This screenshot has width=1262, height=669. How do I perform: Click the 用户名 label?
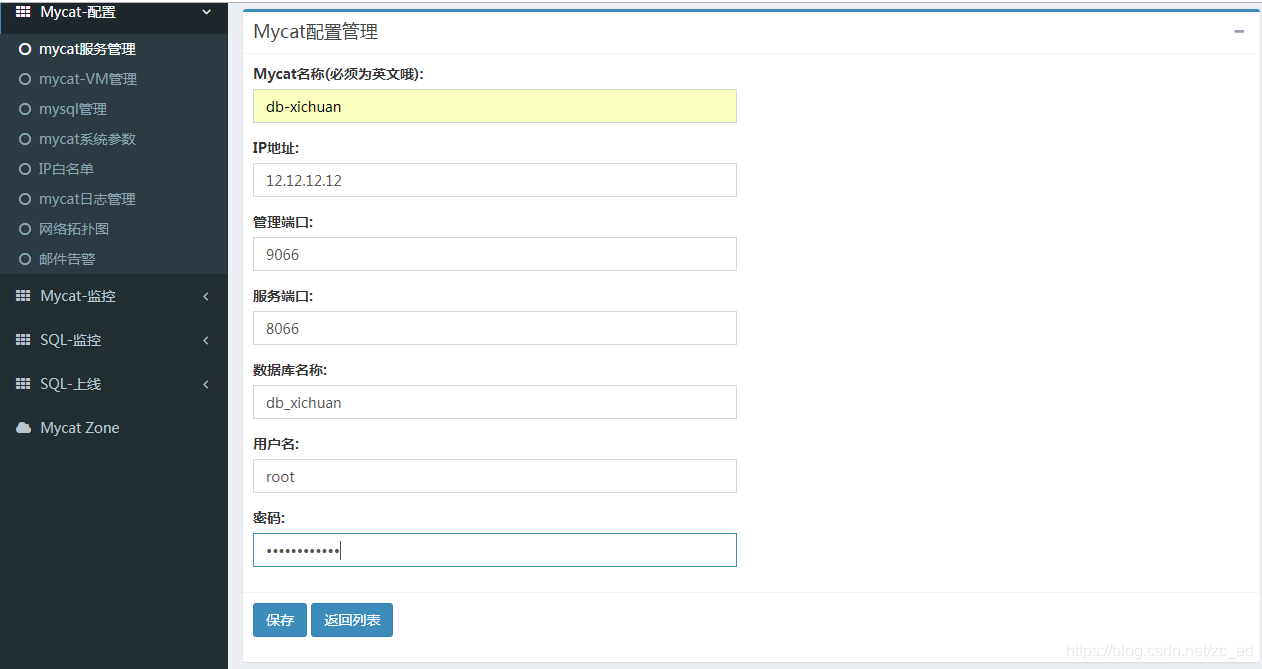pyautogui.click(x=276, y=444)
